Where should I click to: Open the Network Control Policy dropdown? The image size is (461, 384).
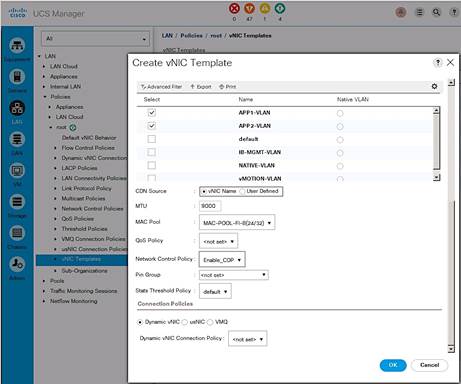pyautogui.click(x=222, y=260)
